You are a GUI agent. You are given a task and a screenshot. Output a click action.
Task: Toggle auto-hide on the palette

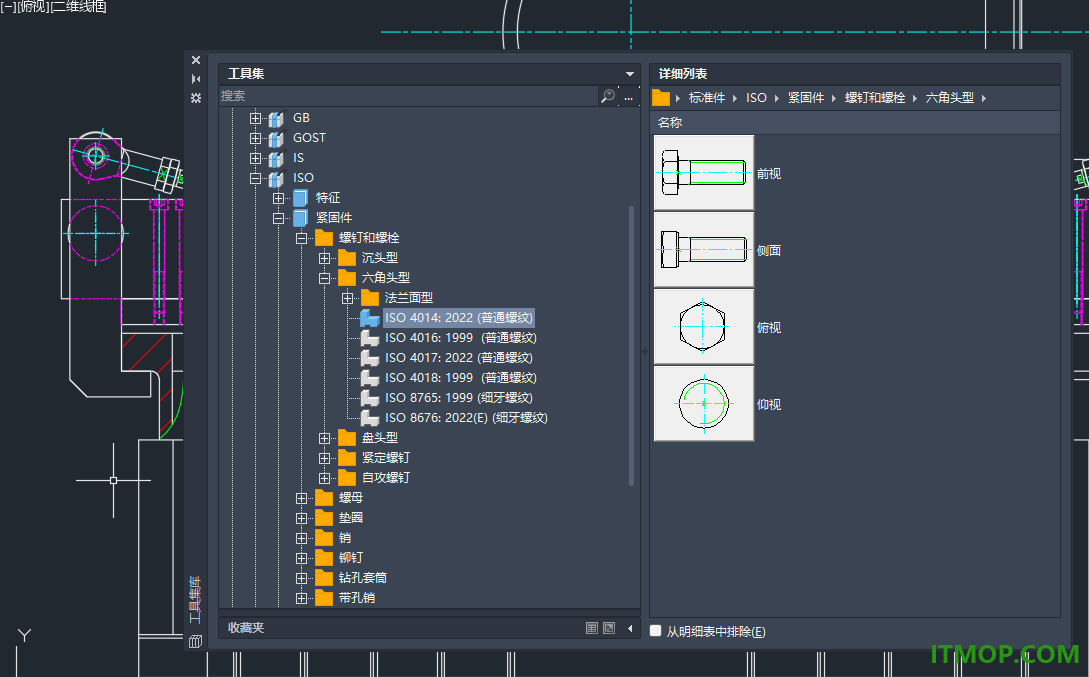click(196, 79)
